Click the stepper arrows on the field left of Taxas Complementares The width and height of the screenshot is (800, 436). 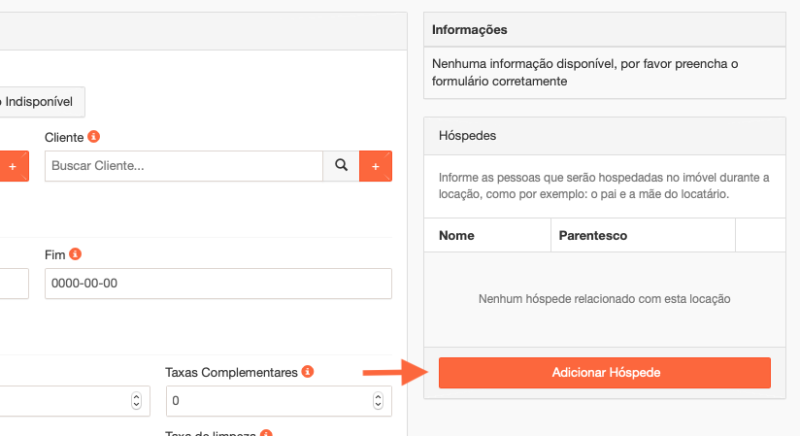tap(136, 401)
